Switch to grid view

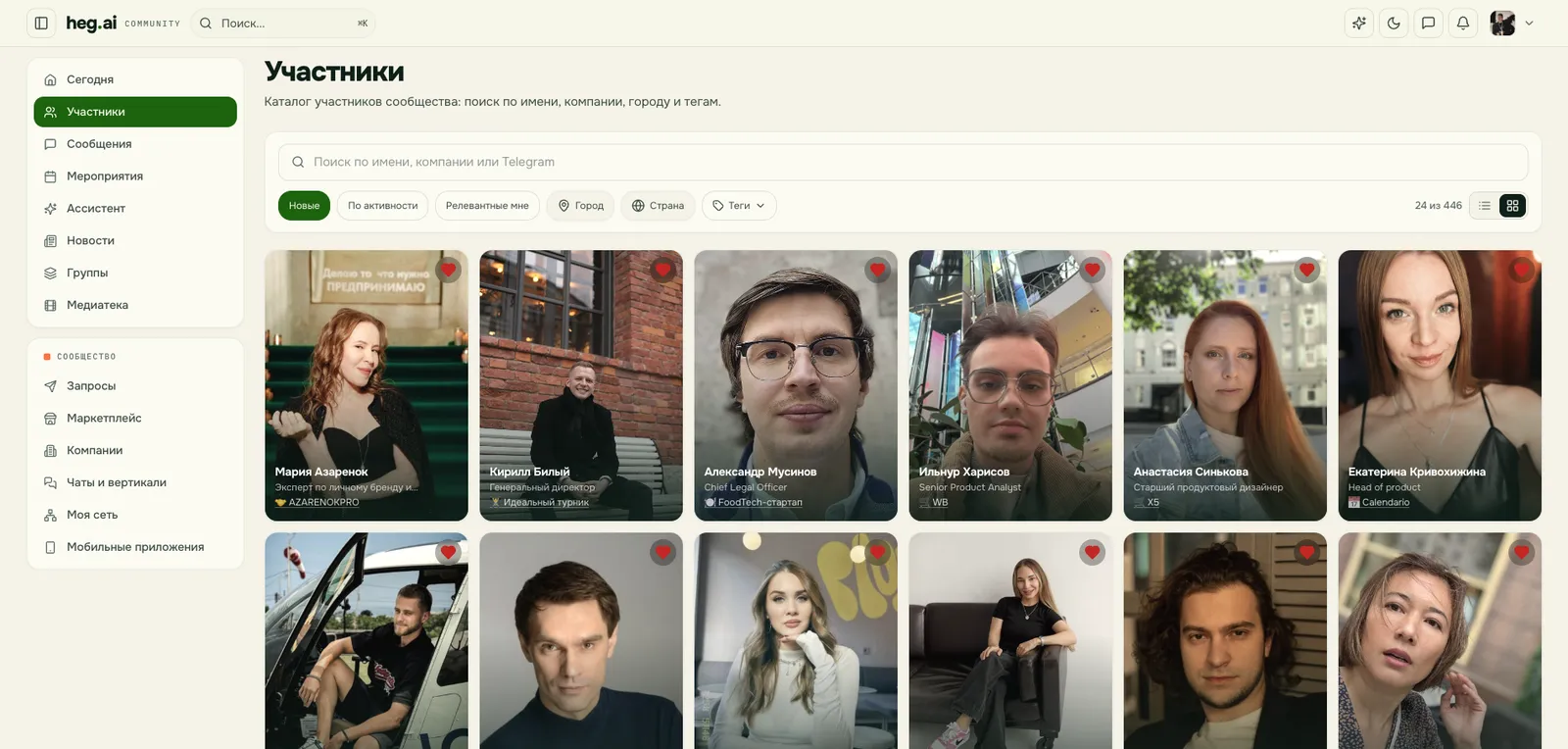1512,206
